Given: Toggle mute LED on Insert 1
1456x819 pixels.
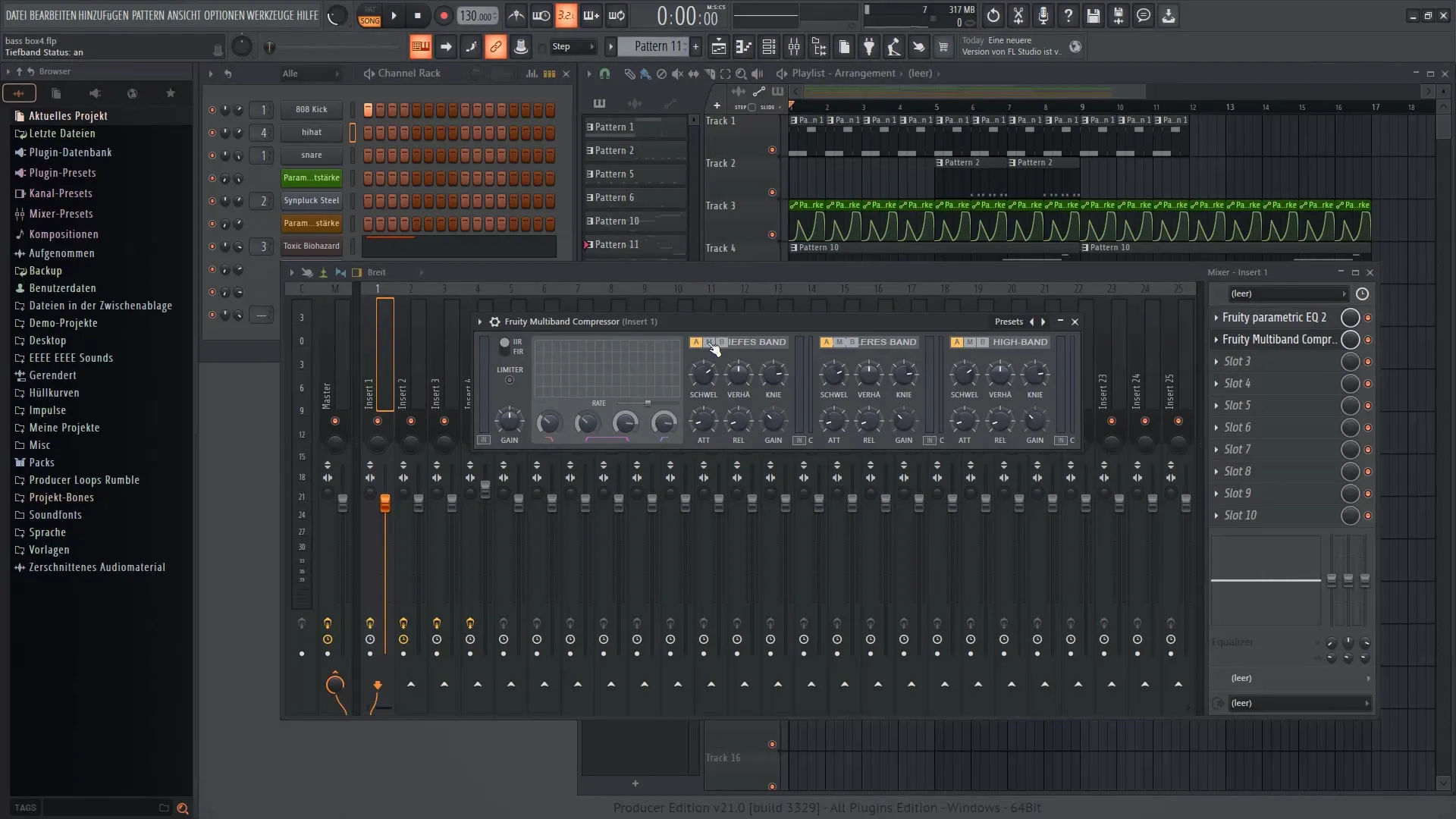Looking at the screenshot, I should [378, 421].
